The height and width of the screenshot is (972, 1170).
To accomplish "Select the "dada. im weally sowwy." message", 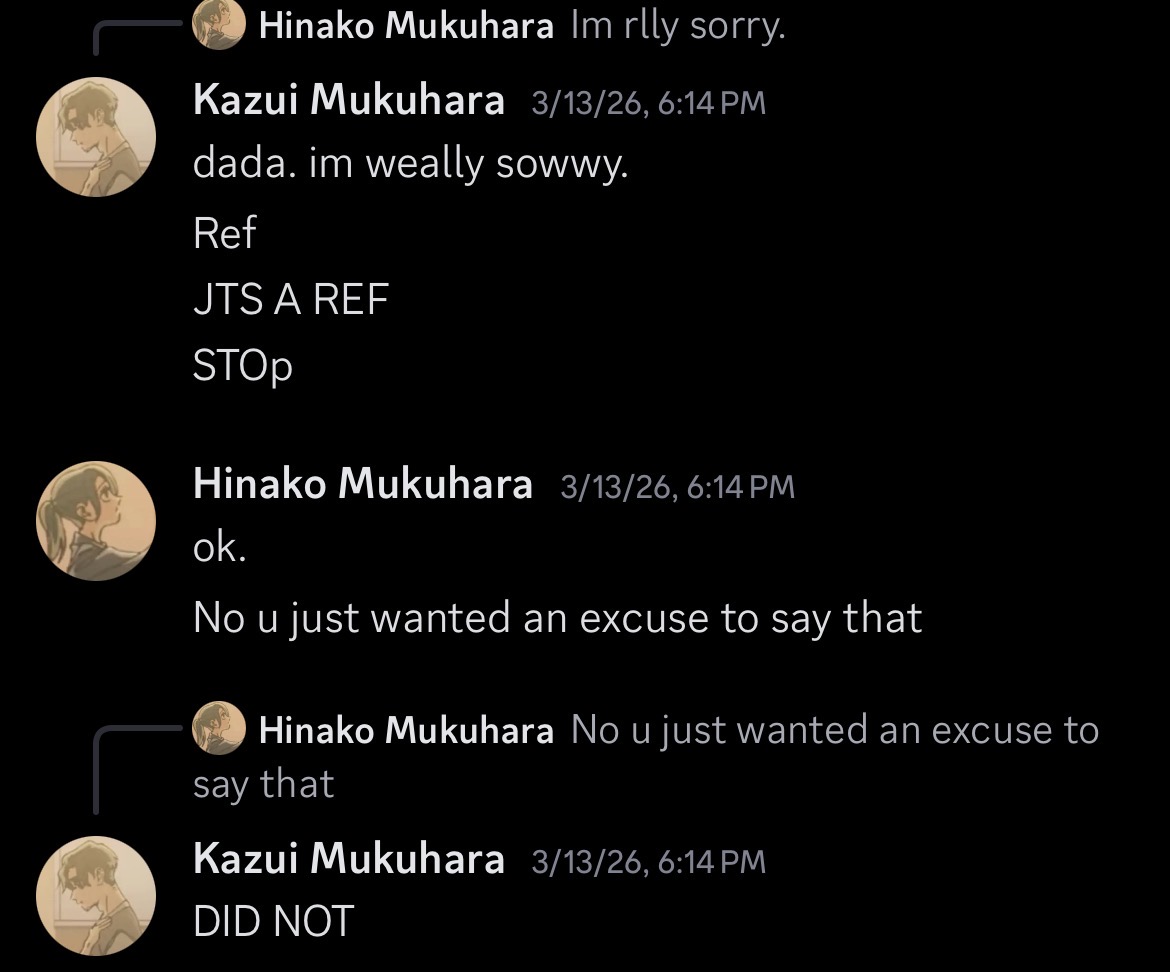I will tap(410, 165).
